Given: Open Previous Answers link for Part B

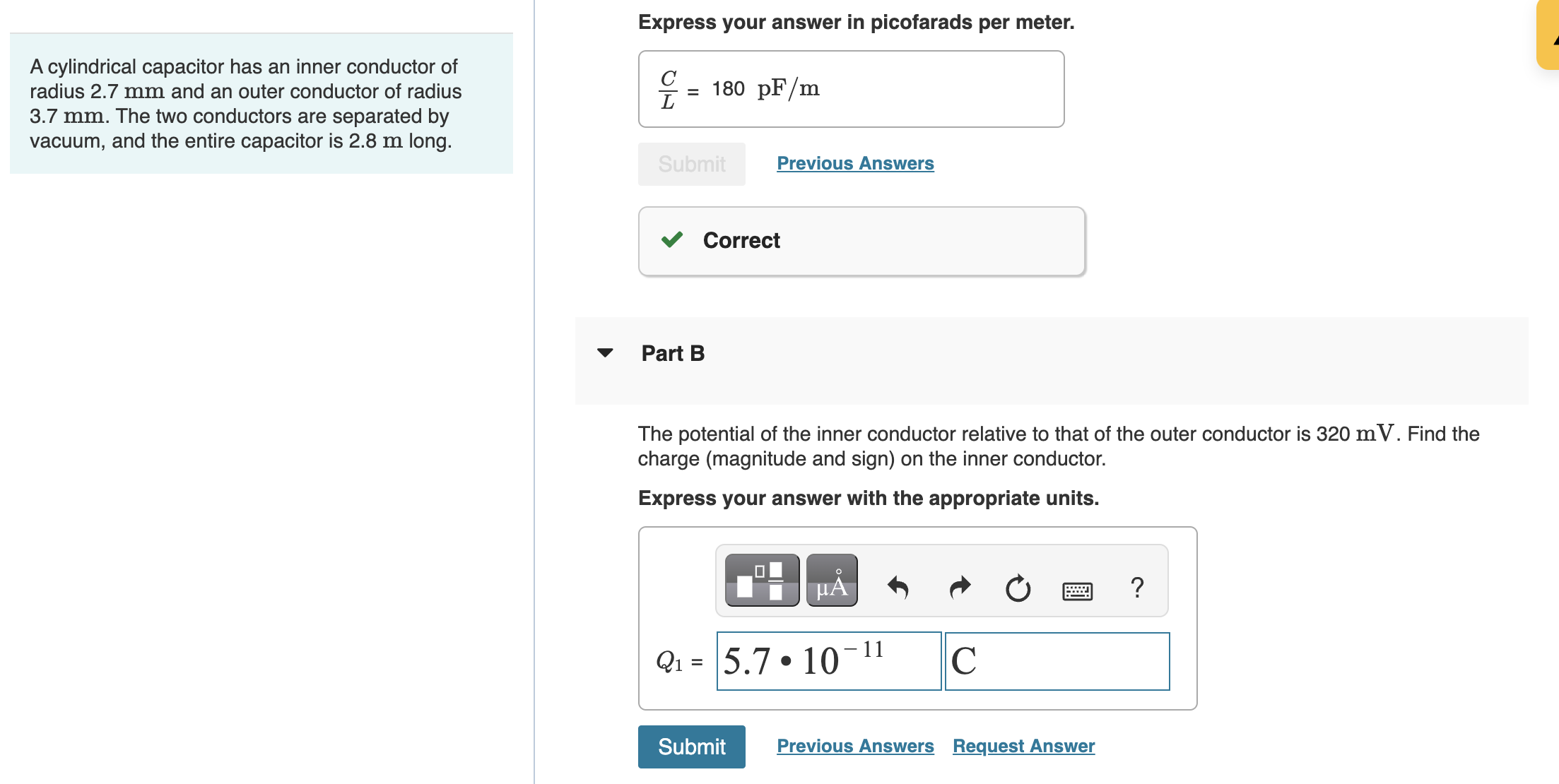Looking at the screenshot, I should pos(855,746).
